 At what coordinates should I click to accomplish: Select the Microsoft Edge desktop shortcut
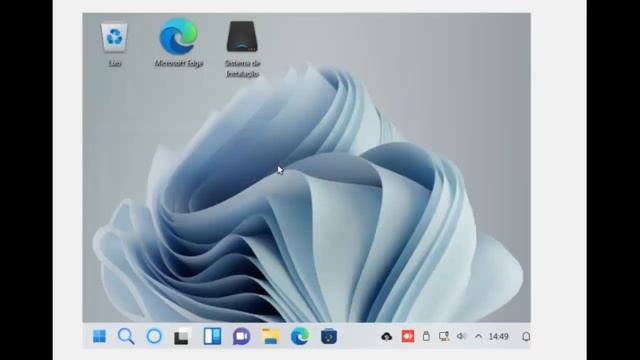click(179, 42)
